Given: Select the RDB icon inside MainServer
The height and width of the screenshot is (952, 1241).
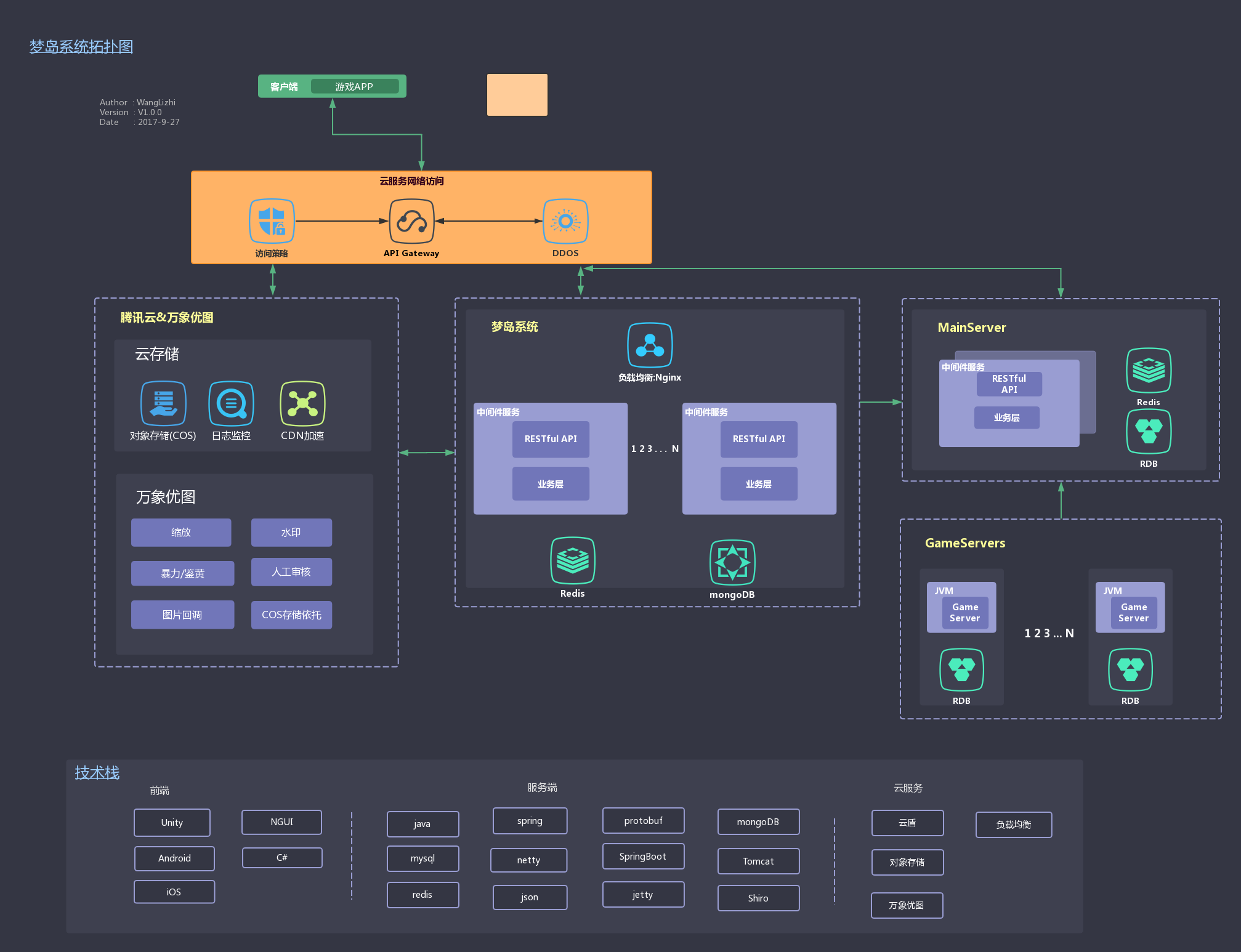Looking at the screenshot, I should [1149, 432].
